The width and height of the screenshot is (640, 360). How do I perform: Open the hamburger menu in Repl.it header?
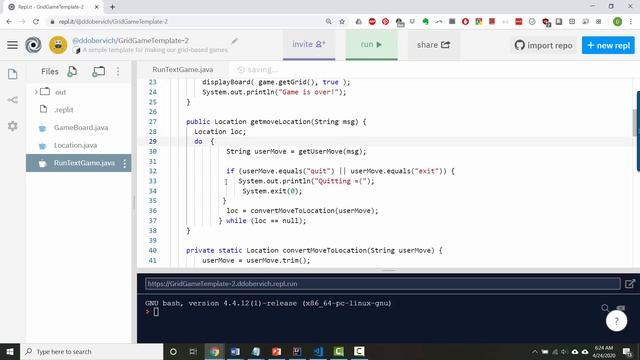[x=12, y=45]
